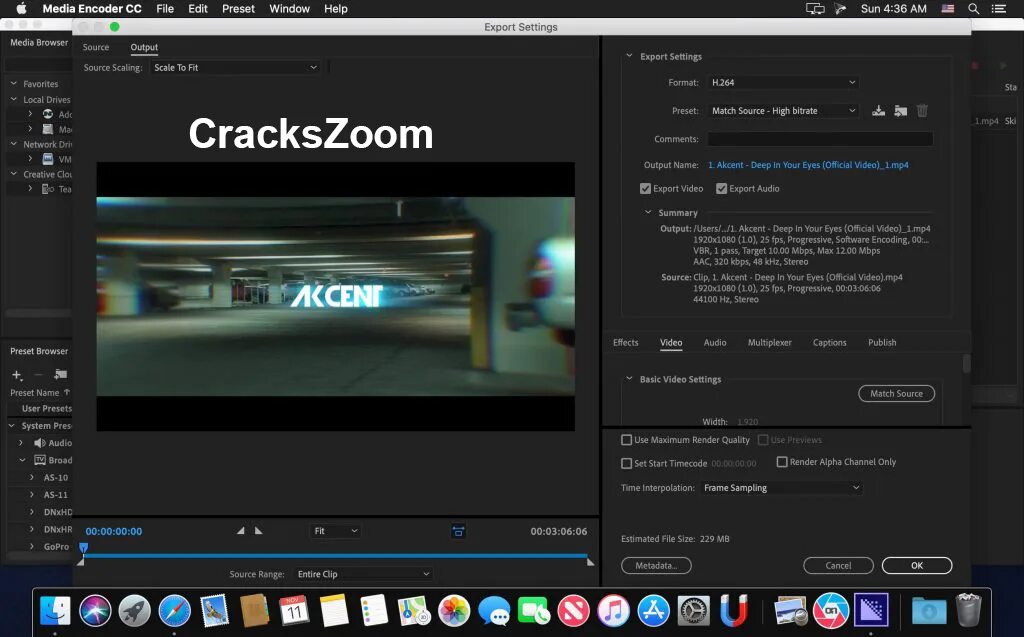Confirm export settings with OK
This screenshot has height=637, width=1024.
[x=917, y=565]
